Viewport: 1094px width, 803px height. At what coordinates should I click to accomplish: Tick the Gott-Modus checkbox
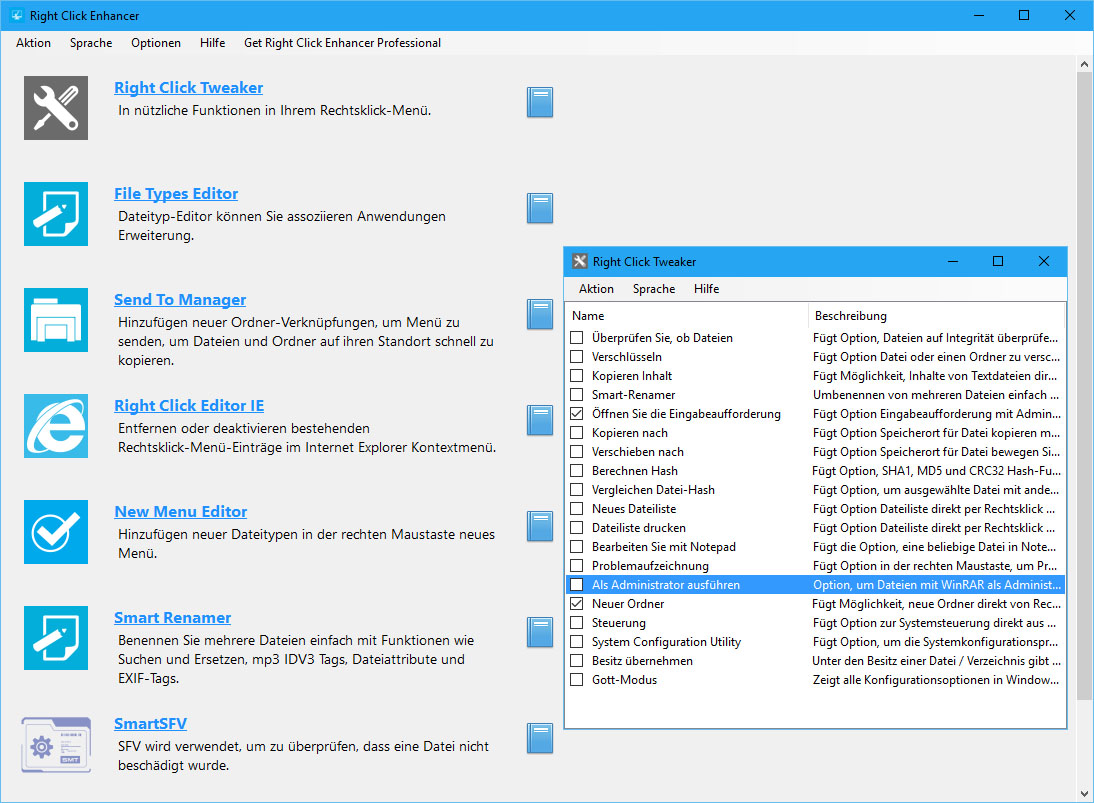[576, 680]
